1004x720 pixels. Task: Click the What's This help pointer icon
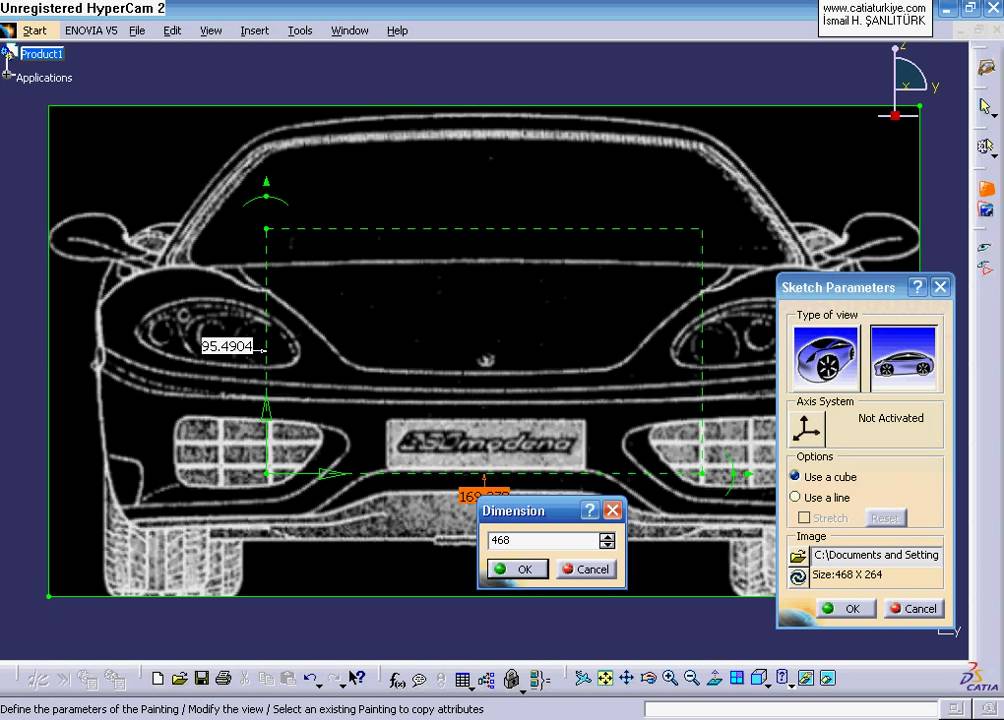click(357, 678)
